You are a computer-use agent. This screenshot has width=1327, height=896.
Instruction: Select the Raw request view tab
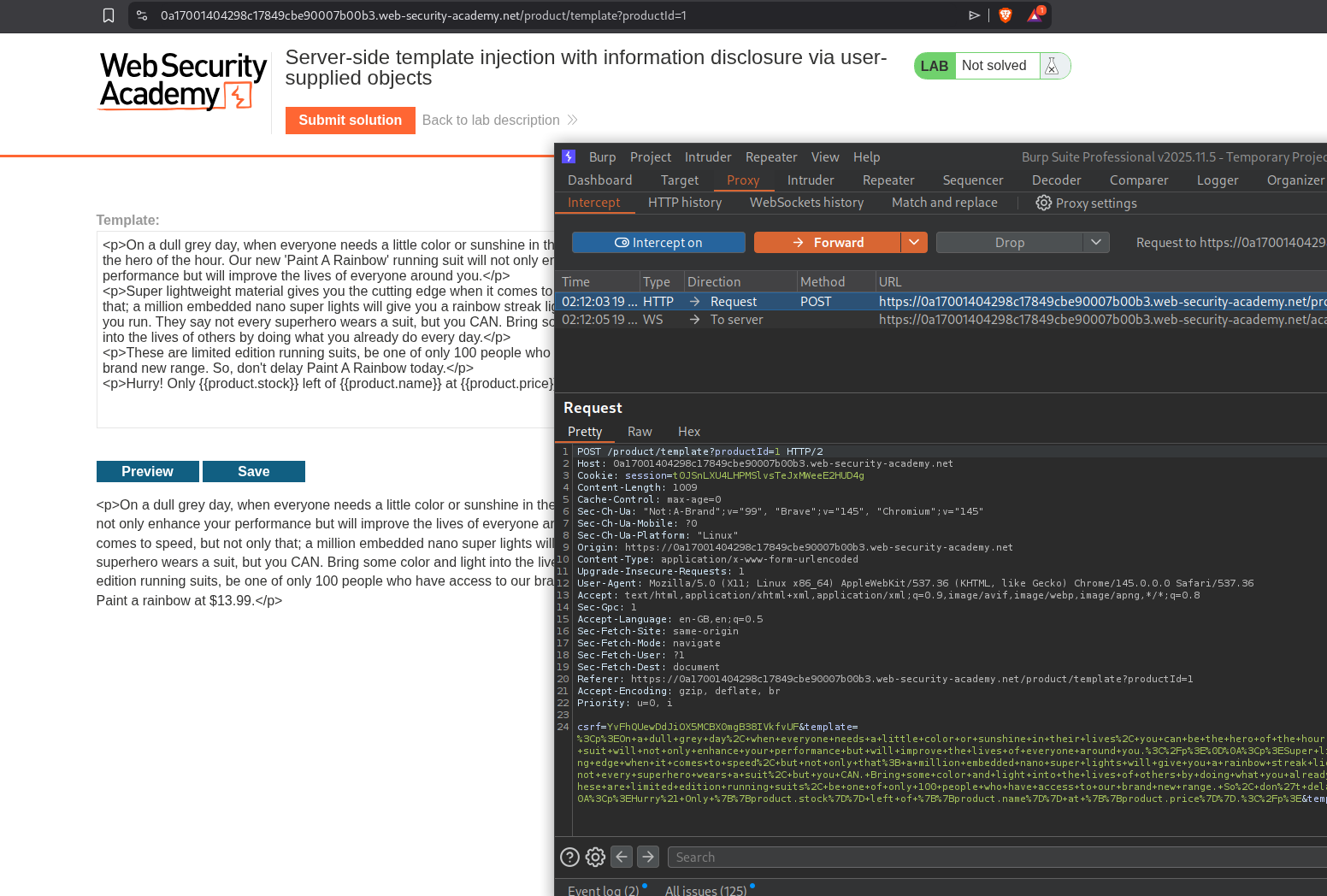click(x=640, y=432)
